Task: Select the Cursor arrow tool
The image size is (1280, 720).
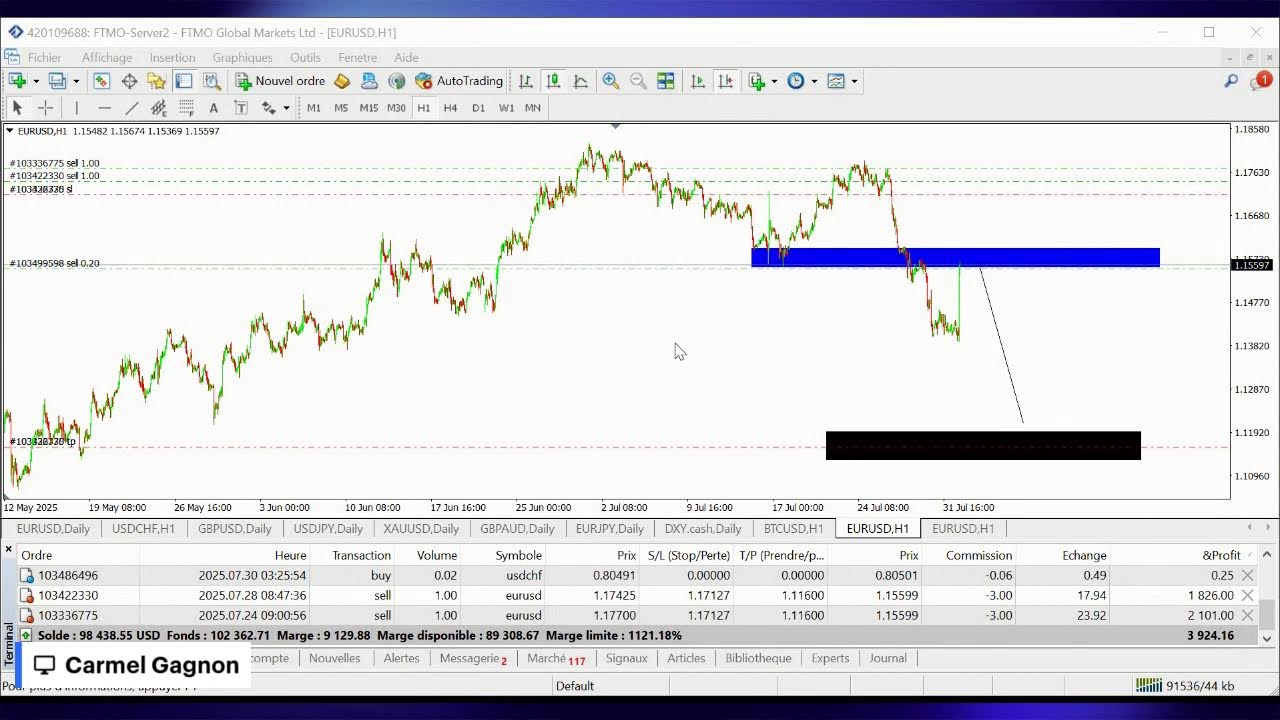Action: (x=17, y=108)
